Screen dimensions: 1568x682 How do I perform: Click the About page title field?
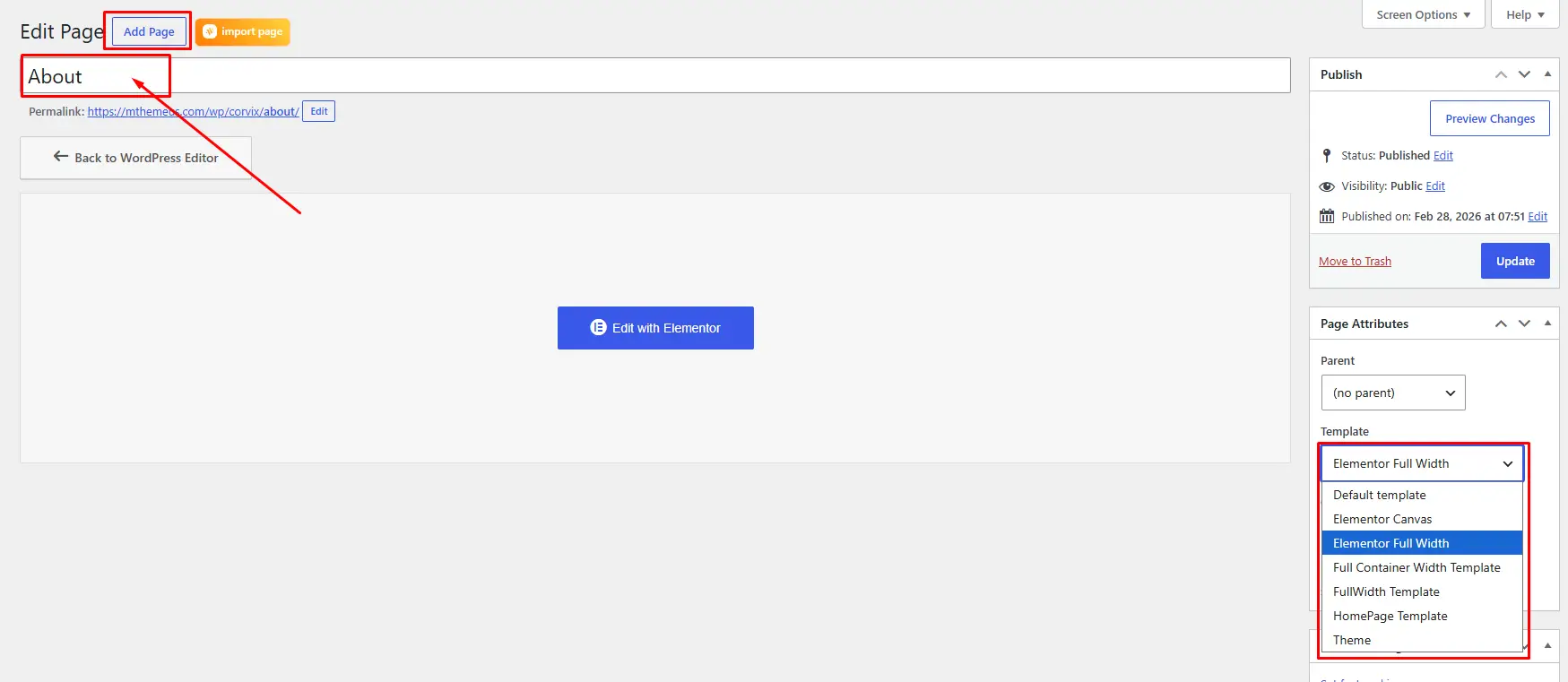tap(655, 76)
